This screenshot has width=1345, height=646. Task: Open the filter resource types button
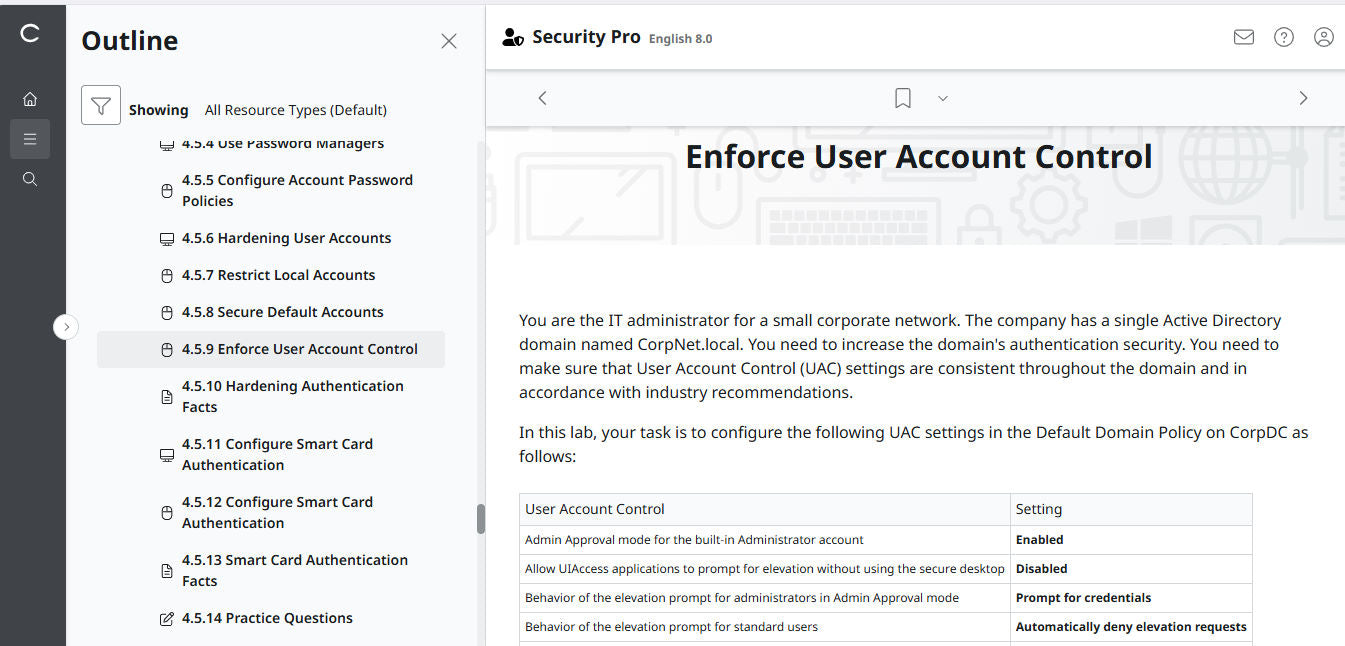101,105
